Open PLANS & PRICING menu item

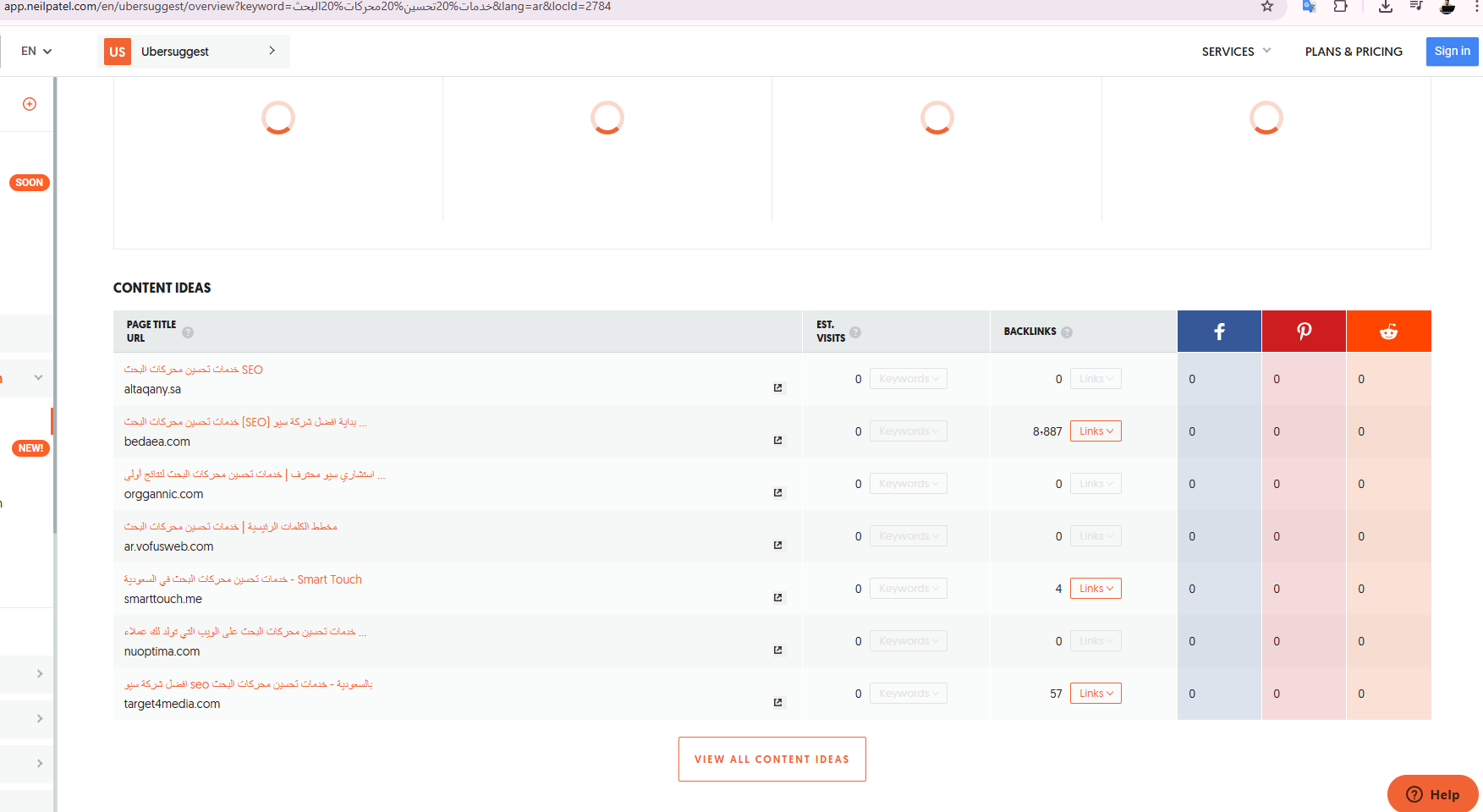(x=1354, y=52)
